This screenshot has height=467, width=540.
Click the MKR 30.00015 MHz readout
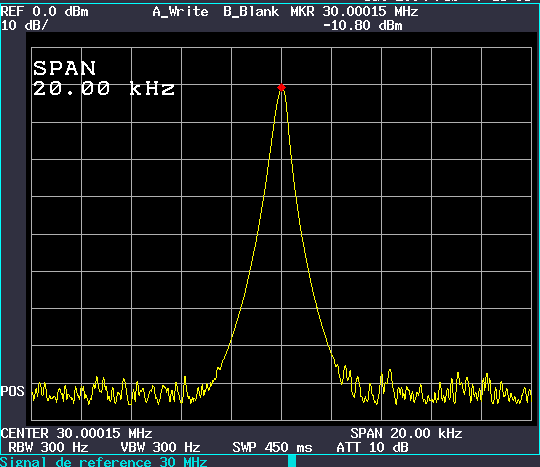354,12
